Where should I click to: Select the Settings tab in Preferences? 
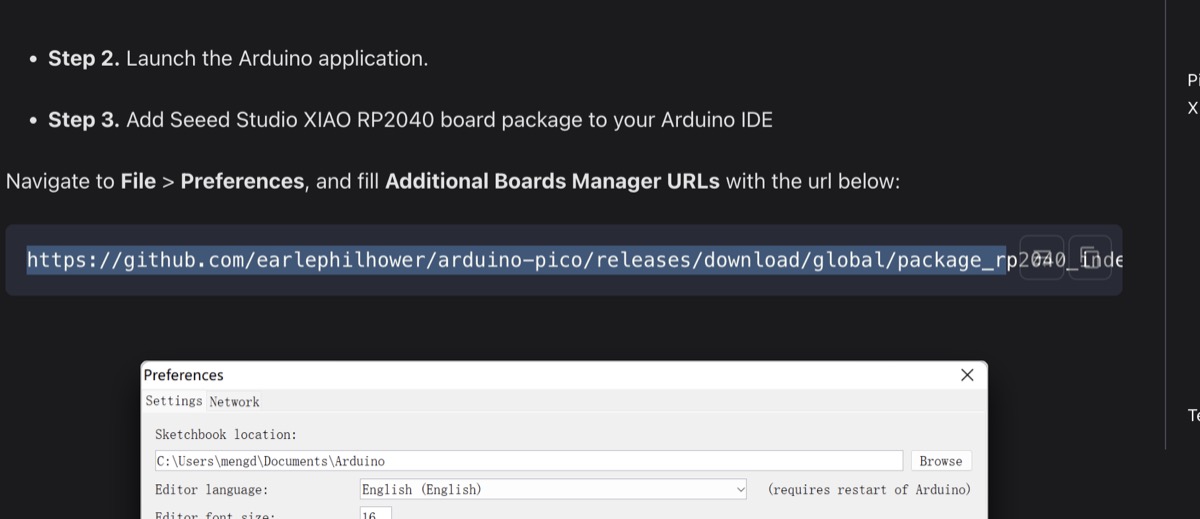pos(174,401)
